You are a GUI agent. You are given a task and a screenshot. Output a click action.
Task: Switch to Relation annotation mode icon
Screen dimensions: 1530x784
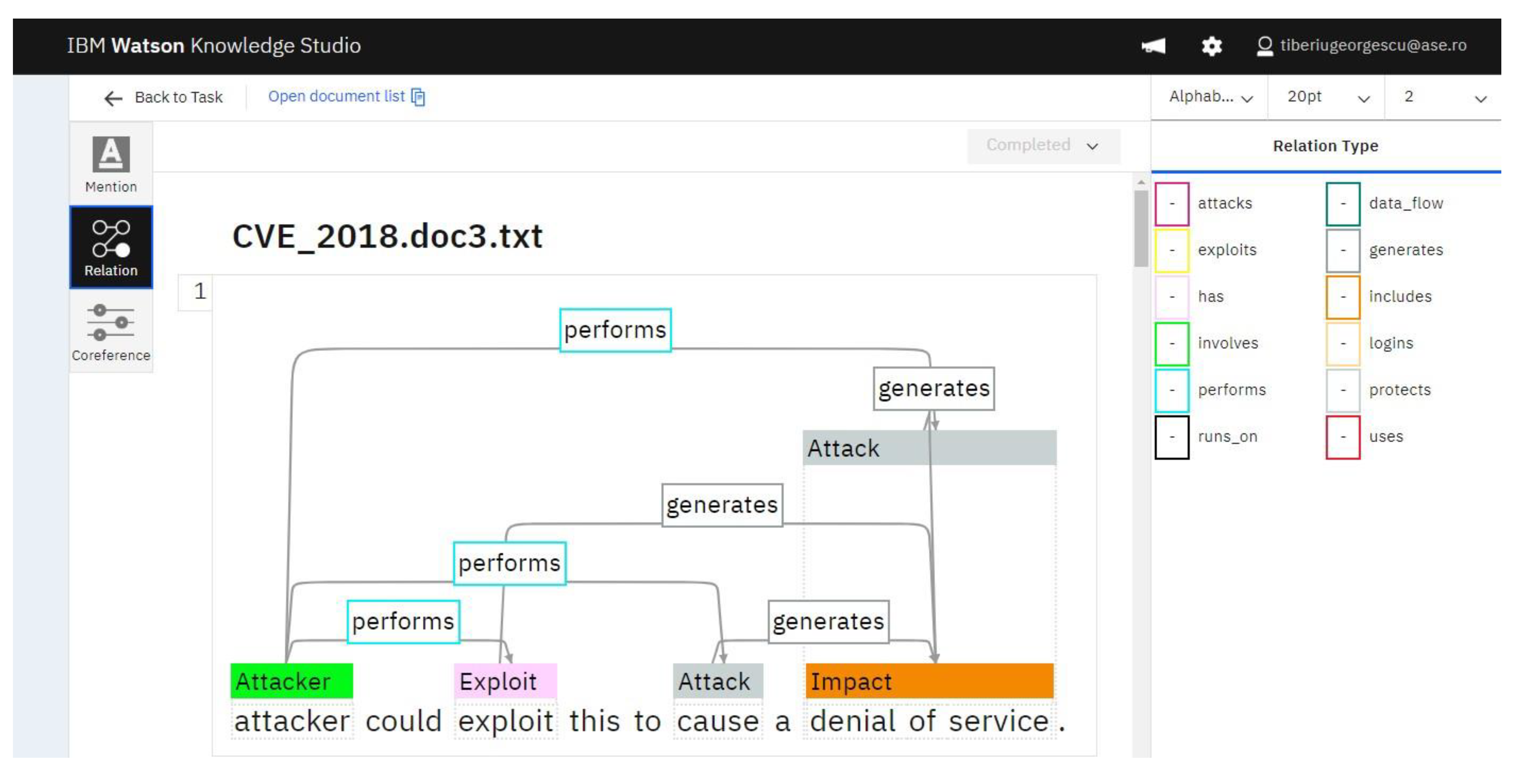coord(111,239)
